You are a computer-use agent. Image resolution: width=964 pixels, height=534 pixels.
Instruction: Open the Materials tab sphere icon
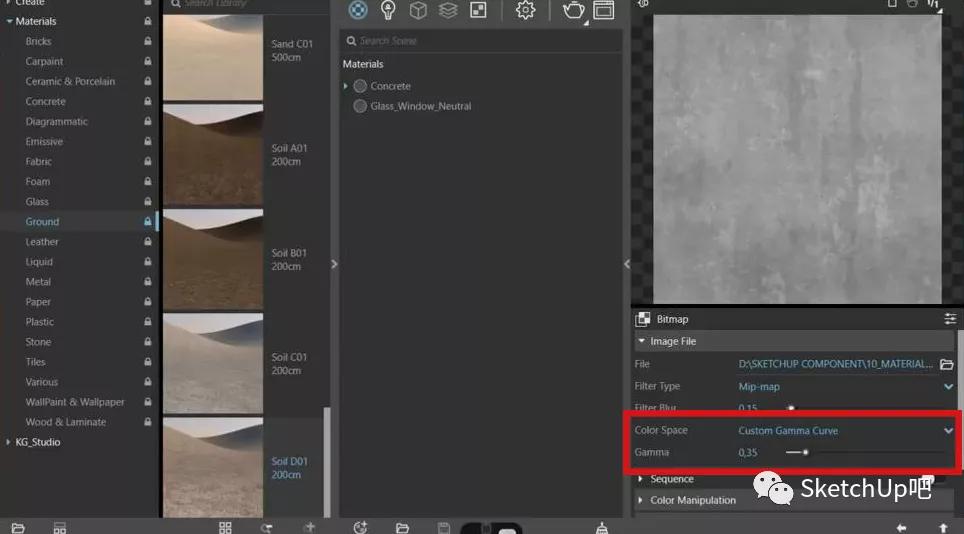[357, 10]
